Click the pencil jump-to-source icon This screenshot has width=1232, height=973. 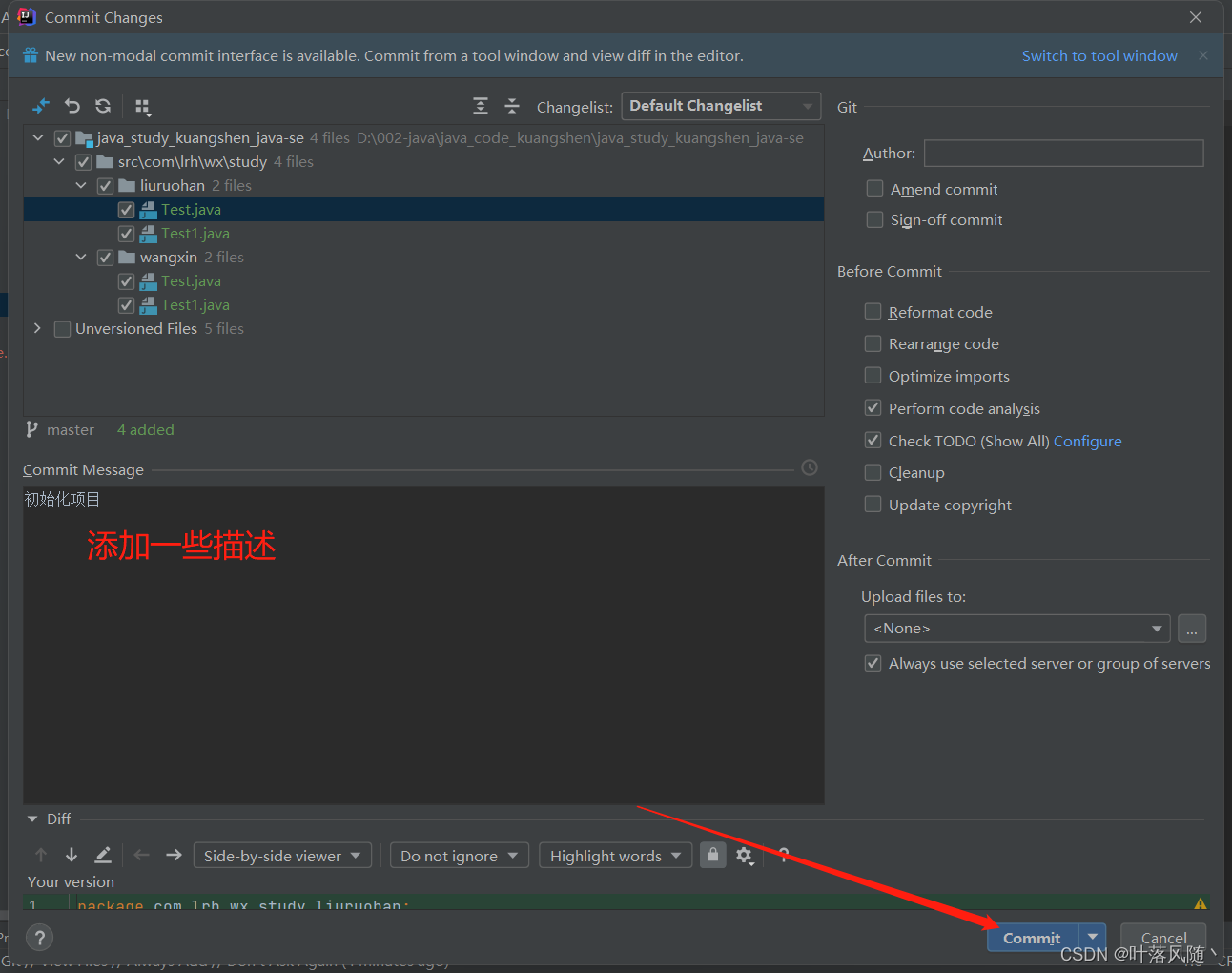point(103,855)
